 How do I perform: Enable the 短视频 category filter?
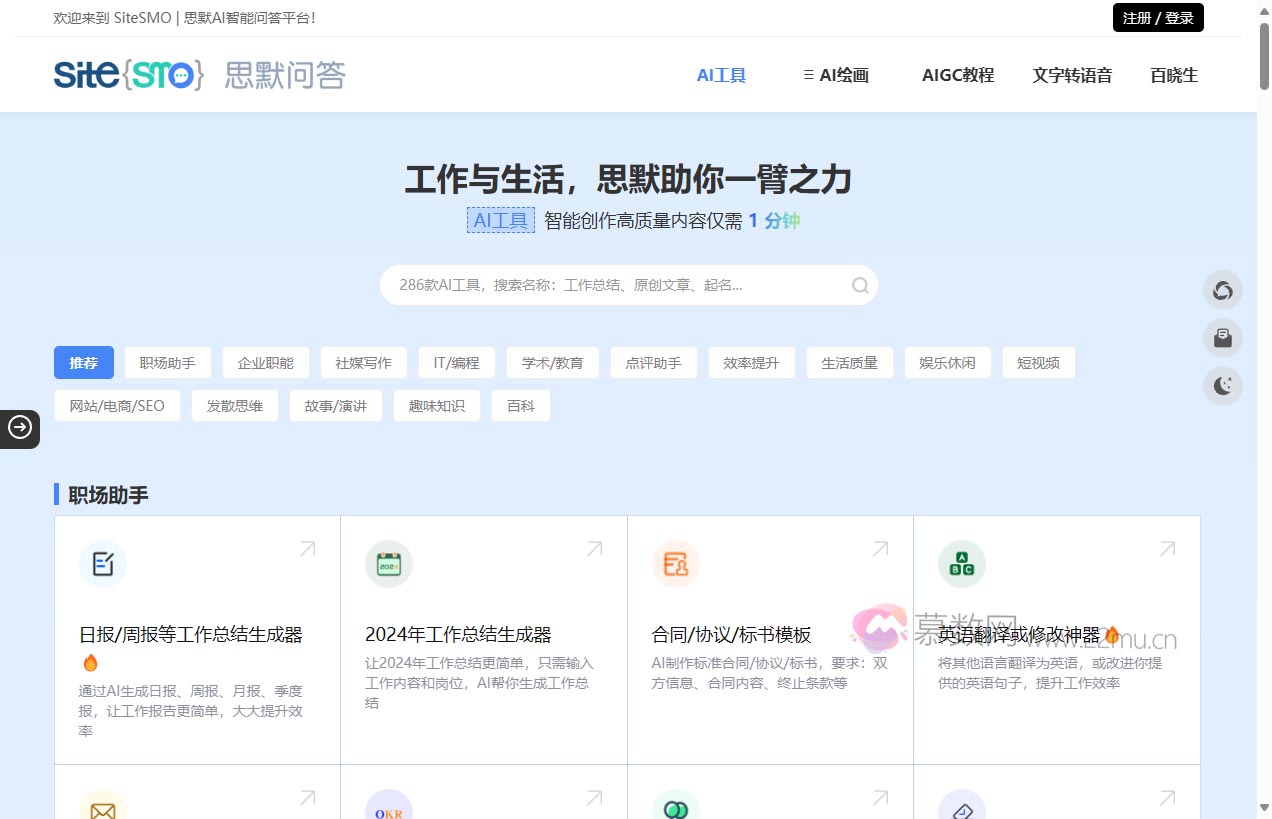1038,362
